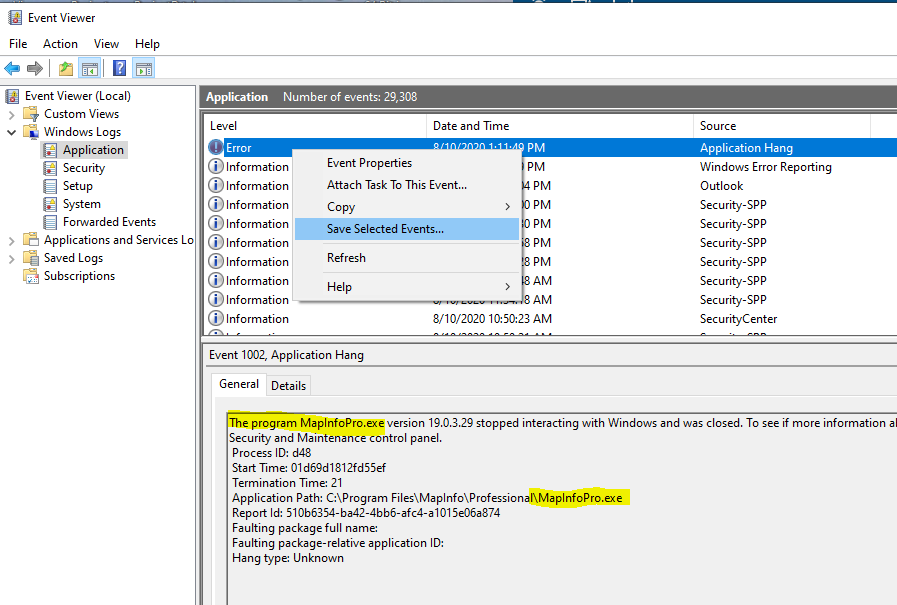897x605 pixels.
Task: Select the Security log
Action: pos(84,168)
